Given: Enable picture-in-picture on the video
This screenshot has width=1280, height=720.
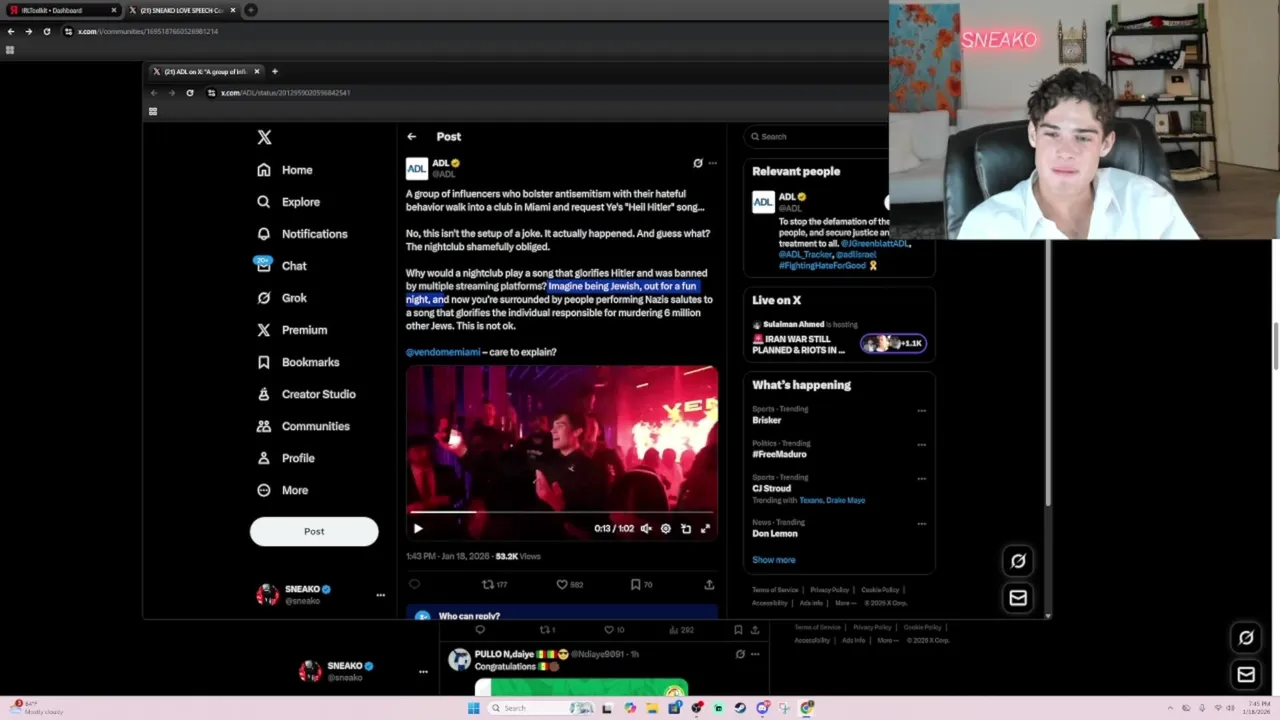Looking at the screenshot, I should 686,529.
